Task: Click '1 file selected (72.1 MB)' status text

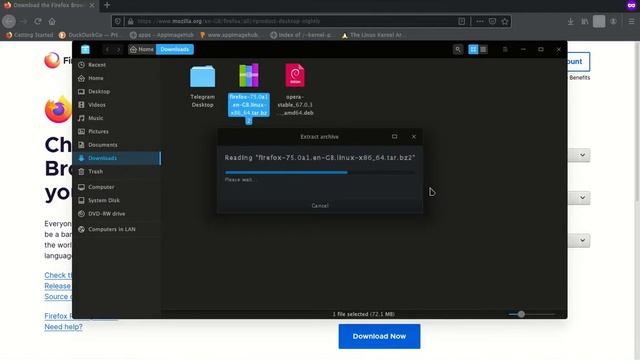Action: pos(363,314)
